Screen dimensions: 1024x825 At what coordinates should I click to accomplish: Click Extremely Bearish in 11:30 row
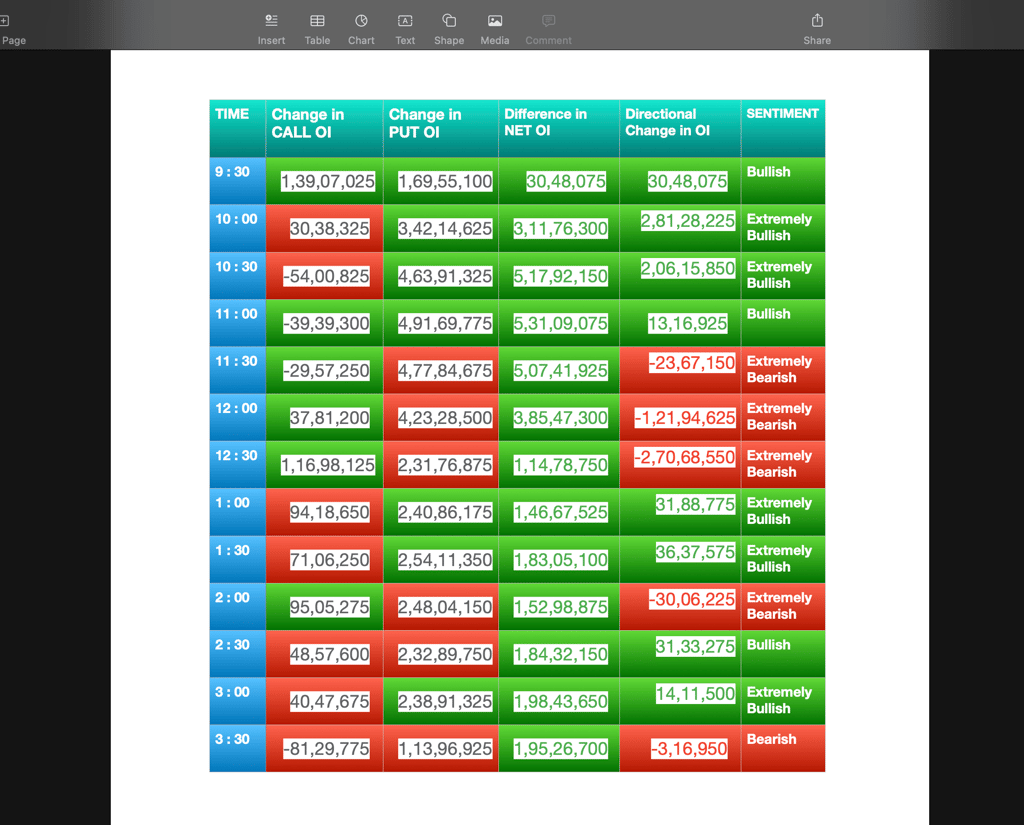[x=779, y=369]
